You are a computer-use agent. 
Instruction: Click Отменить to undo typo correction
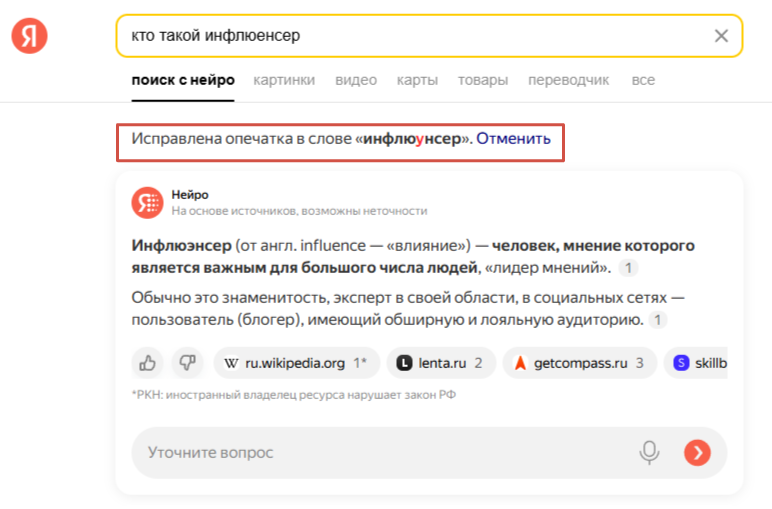coord(513,139)
